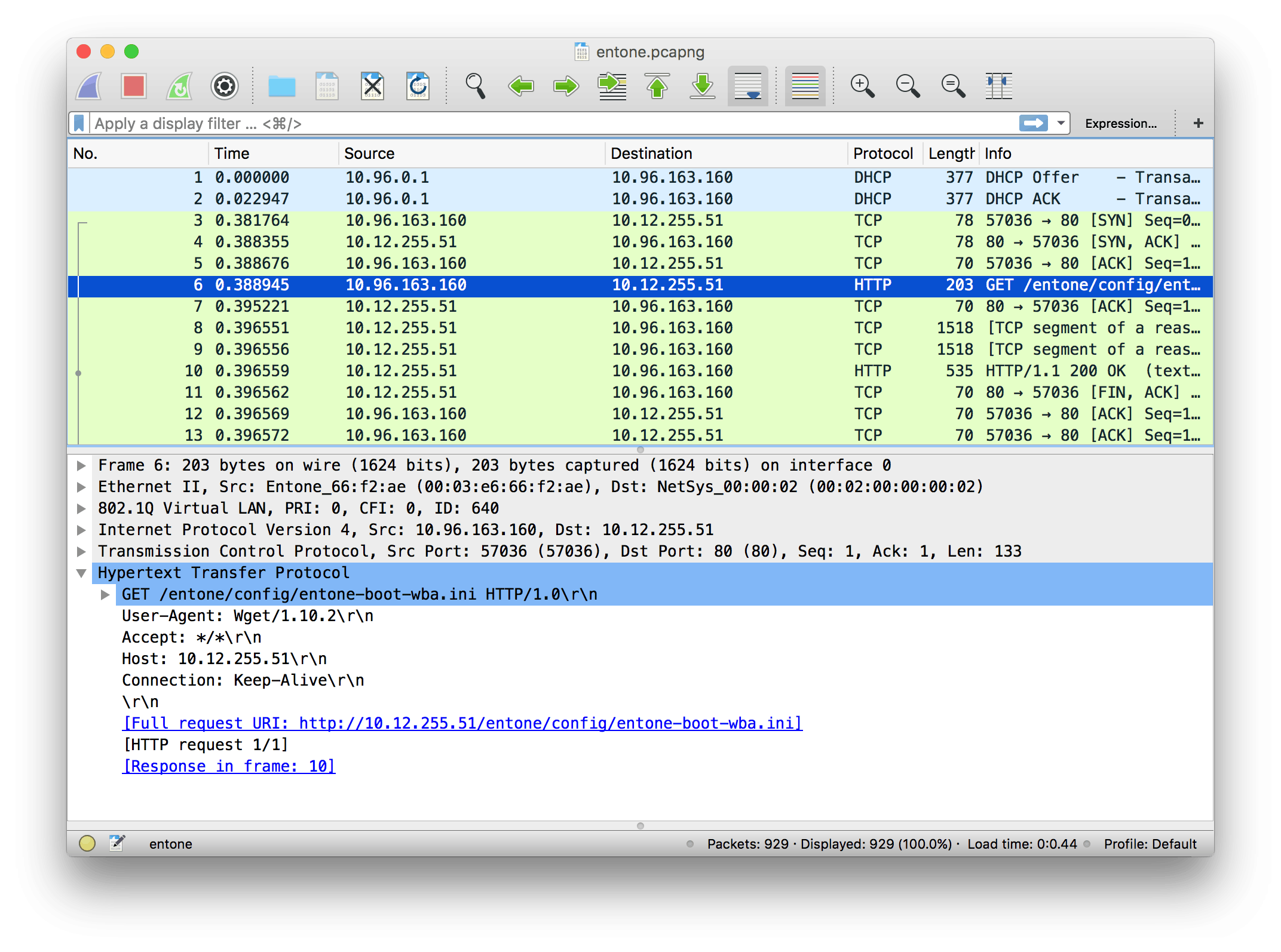
Task: Zoom out the packet list text
Action: pyautogui.click(x=908, y=86)
